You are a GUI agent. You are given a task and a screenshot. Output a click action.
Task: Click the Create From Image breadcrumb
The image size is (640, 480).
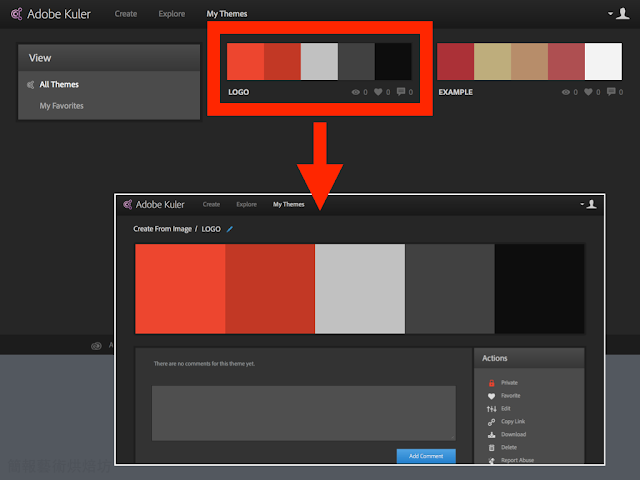162,229
